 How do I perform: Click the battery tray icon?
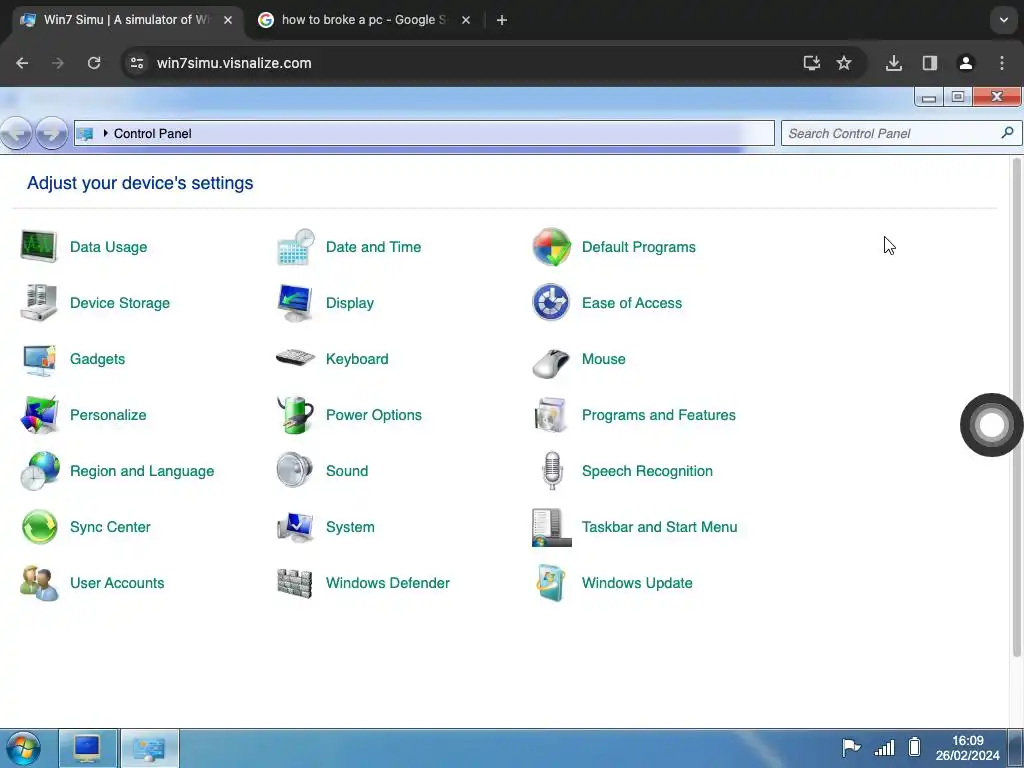914,747
